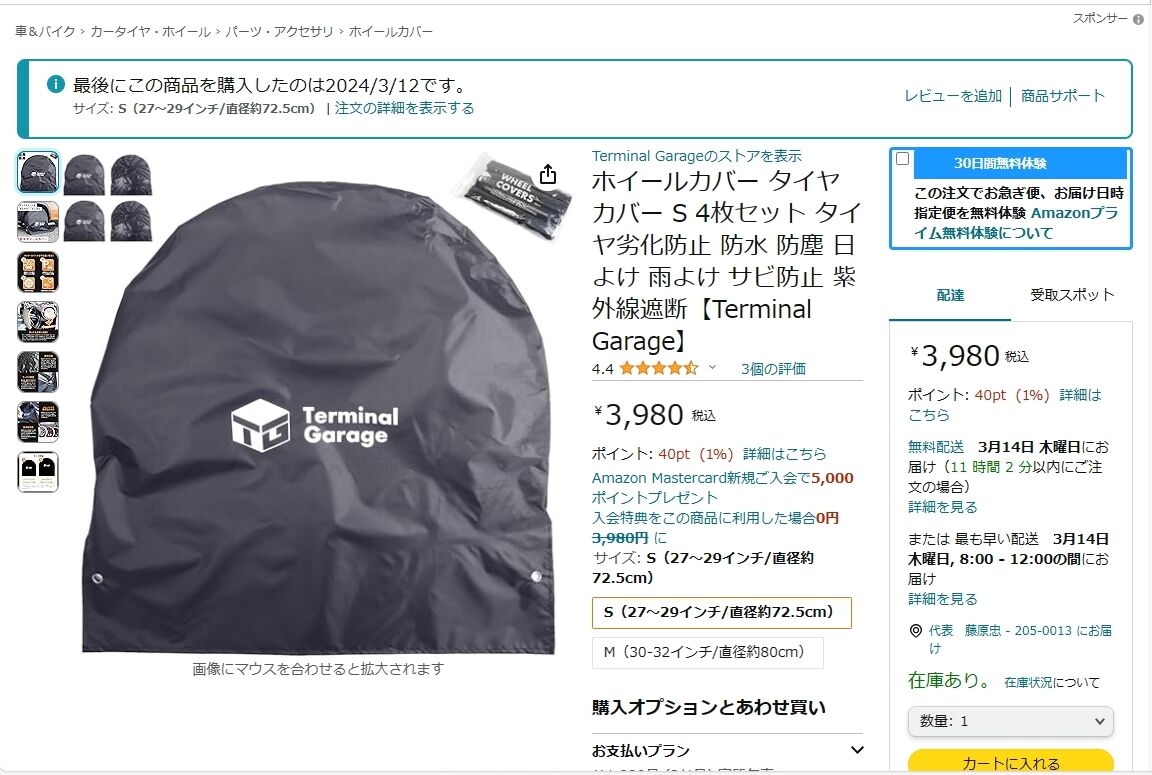Click the blue info icon in the purchase notice
Image resolution: width=1152 pixels, height=775 pixels.
(x=56, y=84)
